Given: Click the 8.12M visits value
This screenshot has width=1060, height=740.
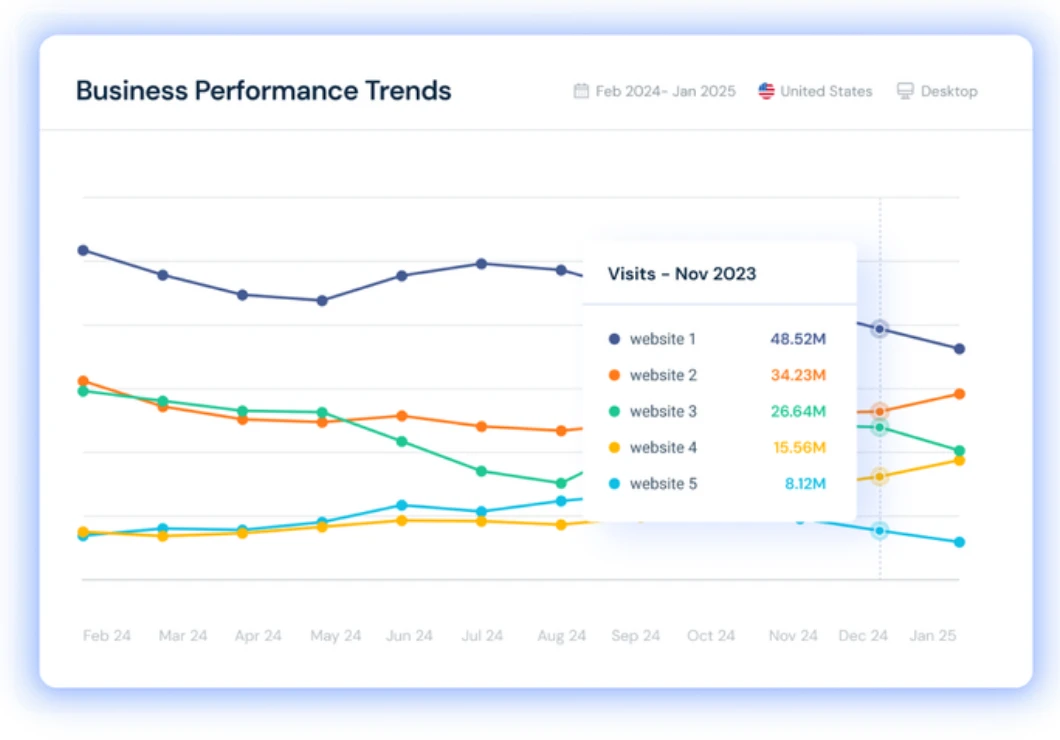Looking at the screenshot, I should point(805,484).
